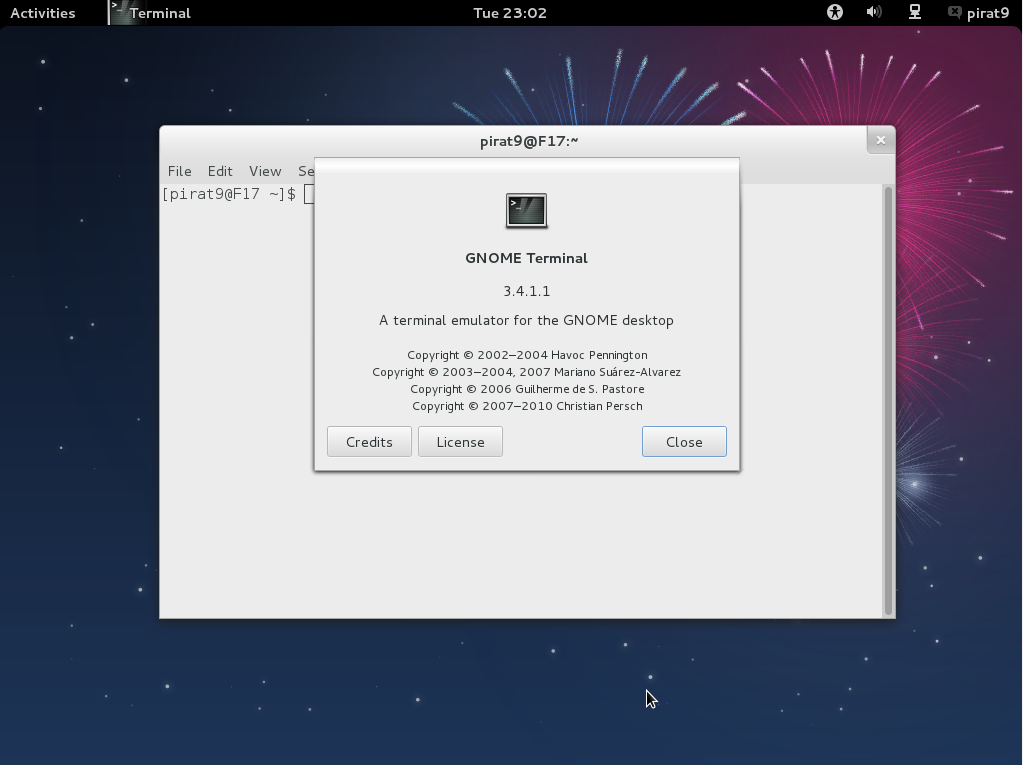This screenshot has width=1023, height=765.
Task: Click the [pirat9@F17 ~]$ prompt text
Action: pos(229,194)
